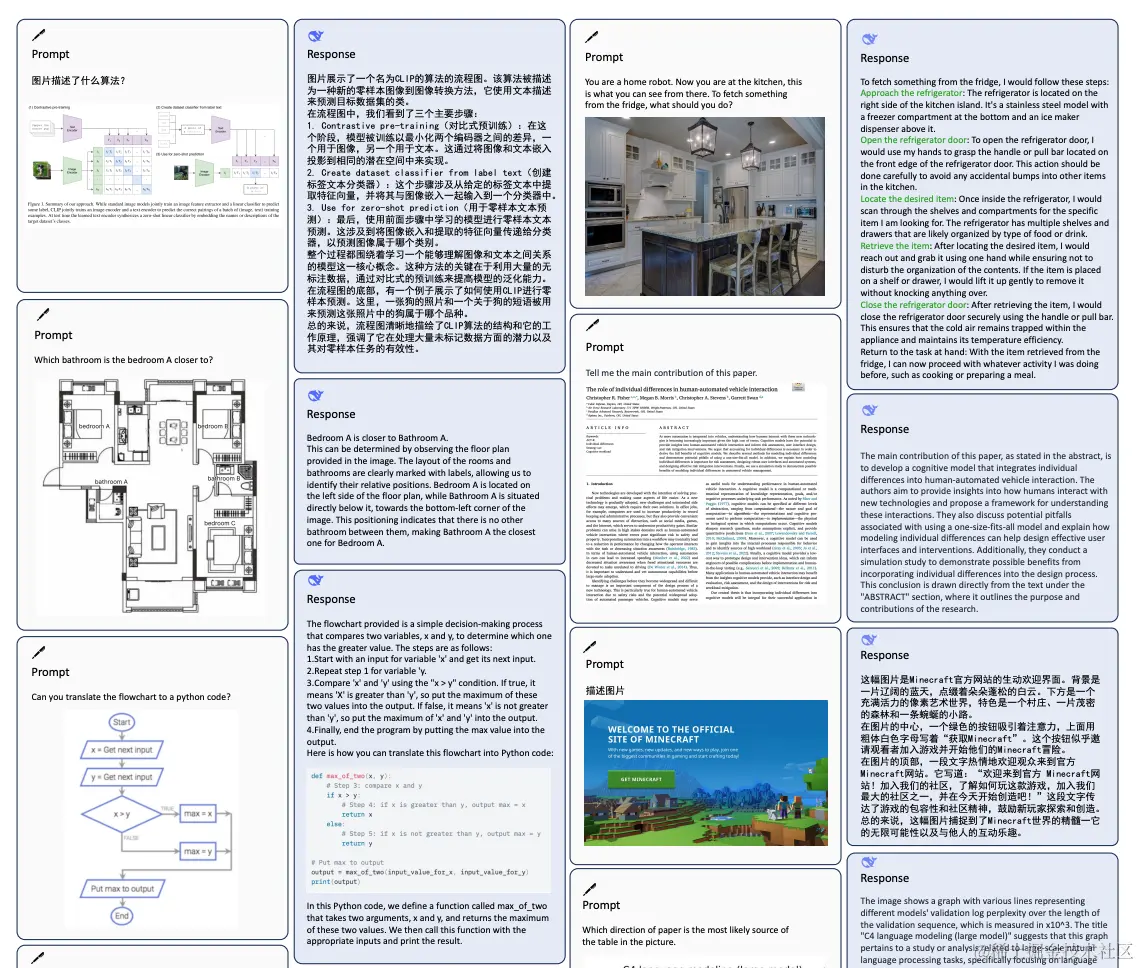1140x968 pixels.
Task: Click the green 'Locate the desired item' heading
Action: (907, 199)
